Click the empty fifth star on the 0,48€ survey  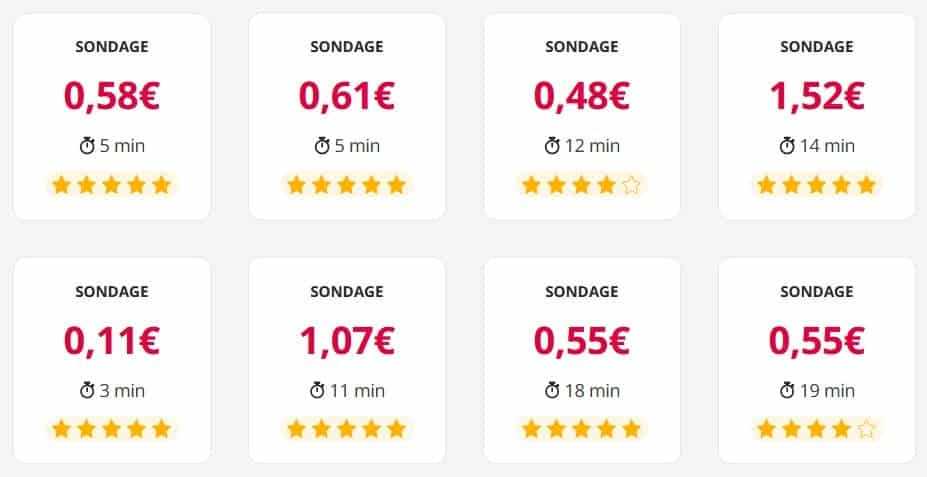tap(630, 185)
